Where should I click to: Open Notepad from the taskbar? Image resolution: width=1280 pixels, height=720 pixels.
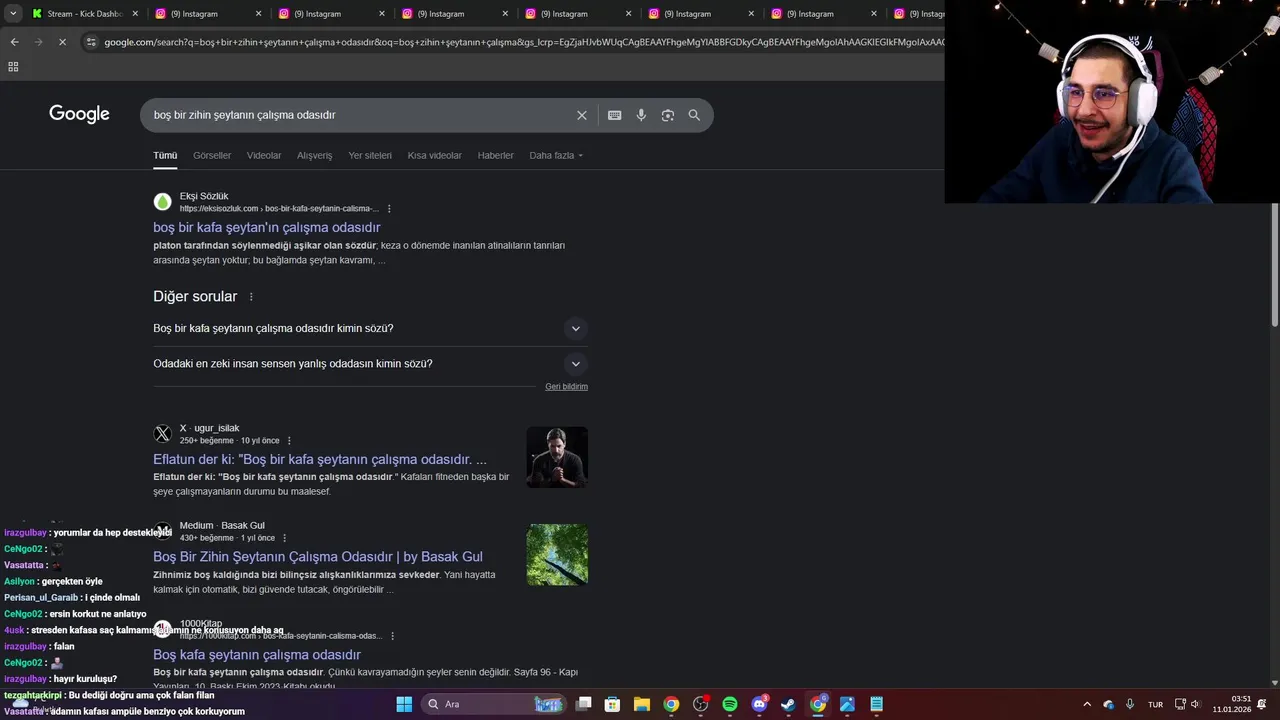click(x=876, y=704)
